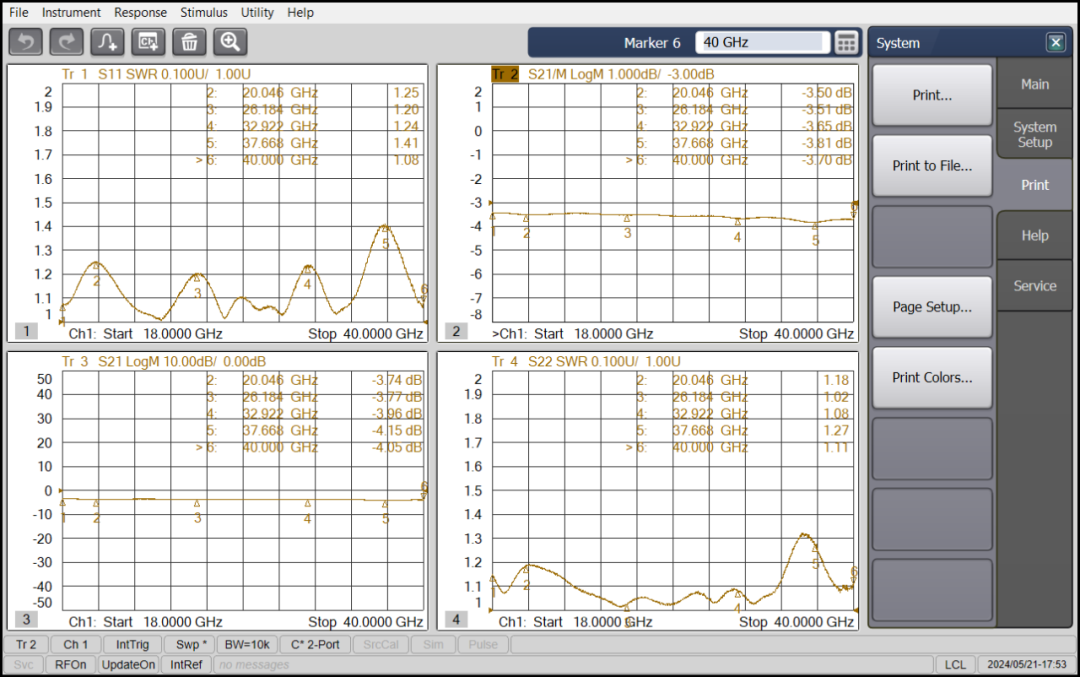Click the Sim status indicator
1080x677 pixels.
click(x=433, y=645)
